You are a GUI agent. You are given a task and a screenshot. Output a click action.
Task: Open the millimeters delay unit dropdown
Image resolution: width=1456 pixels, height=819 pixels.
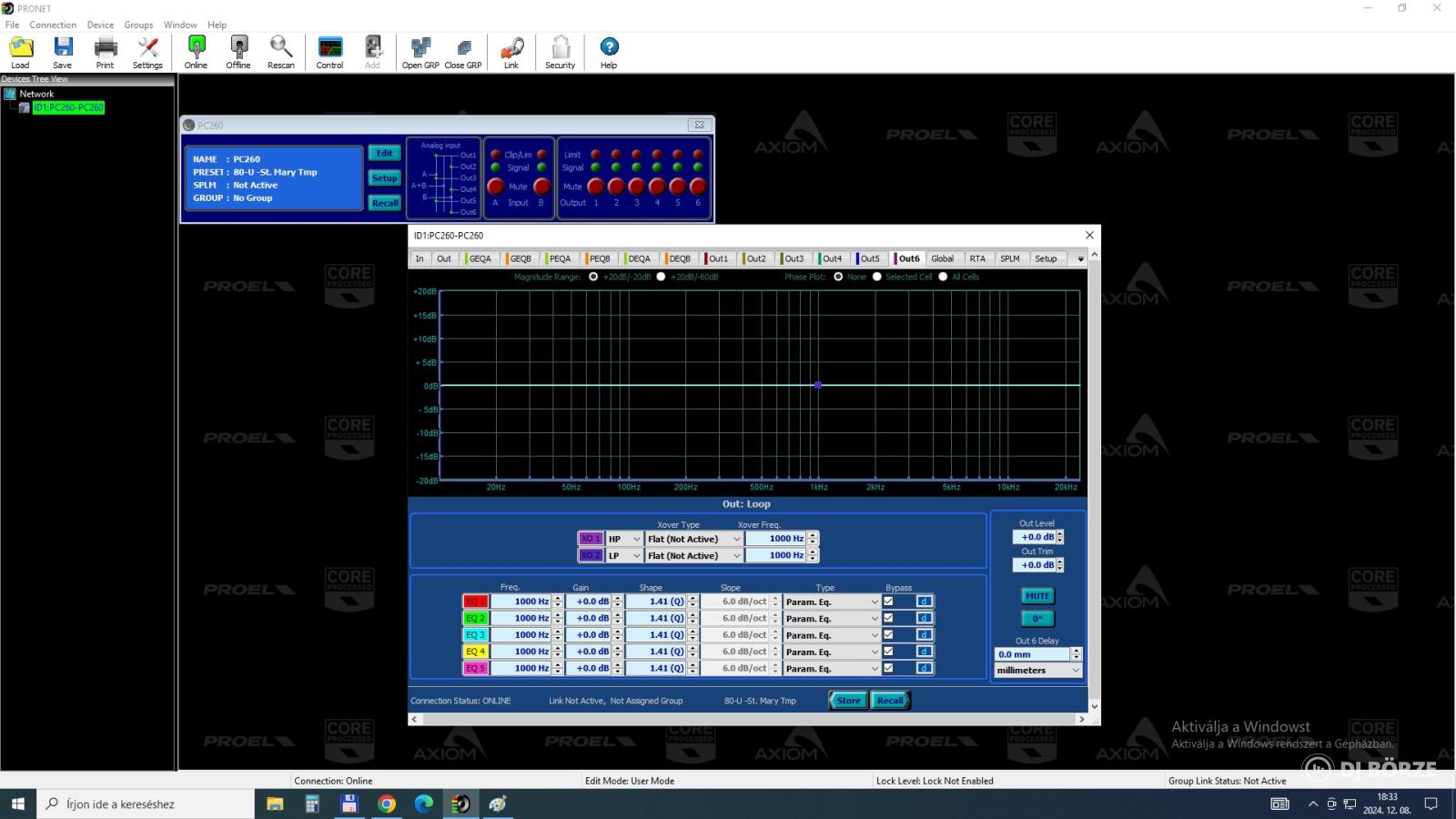click(x=1038, y=671)
